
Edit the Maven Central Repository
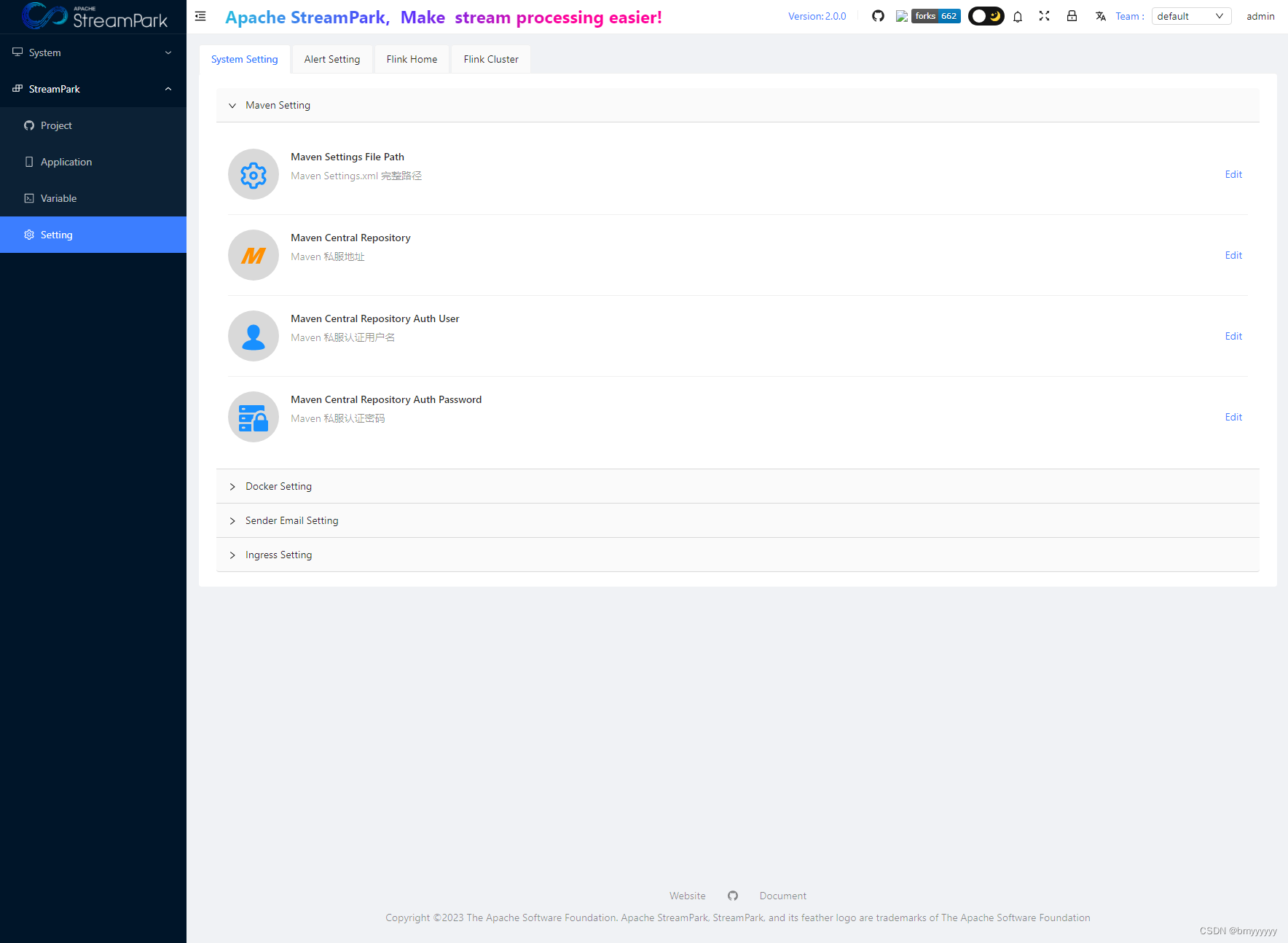1233,255
